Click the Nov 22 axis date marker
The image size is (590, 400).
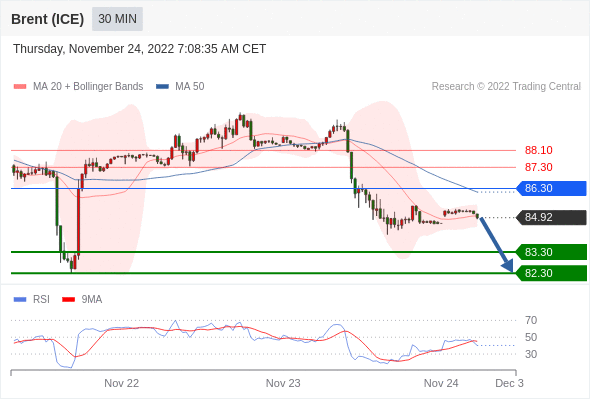[122, 383]
